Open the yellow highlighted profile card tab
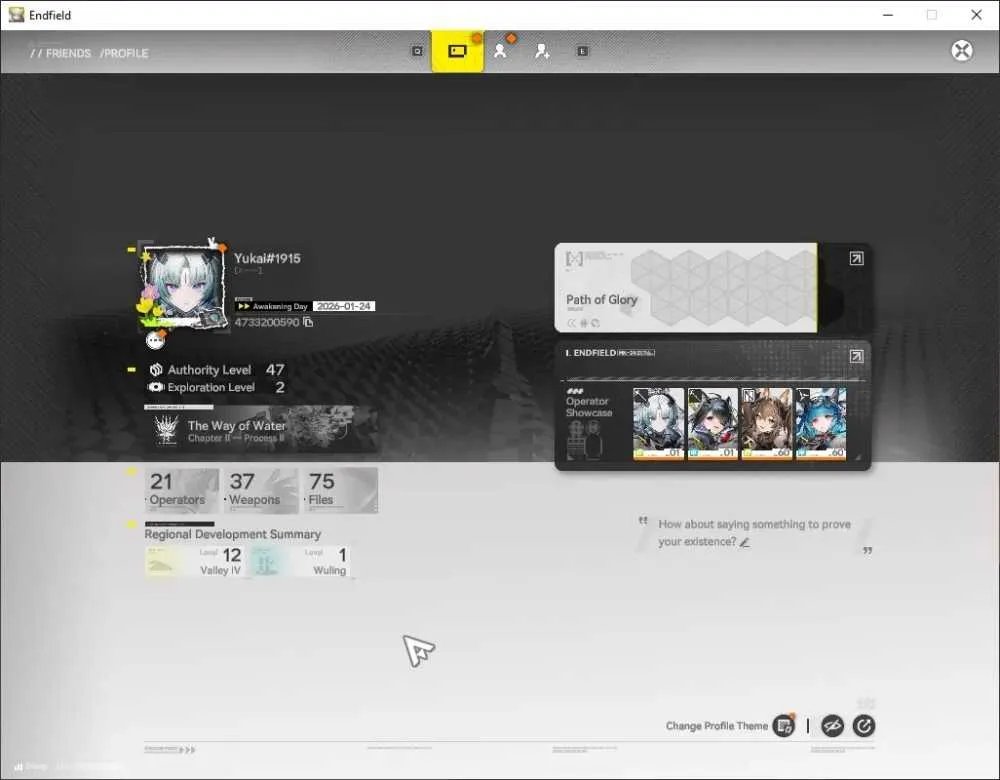Image resolution: width=1000 pixels, height=780 pixels. tap(457, 51)
